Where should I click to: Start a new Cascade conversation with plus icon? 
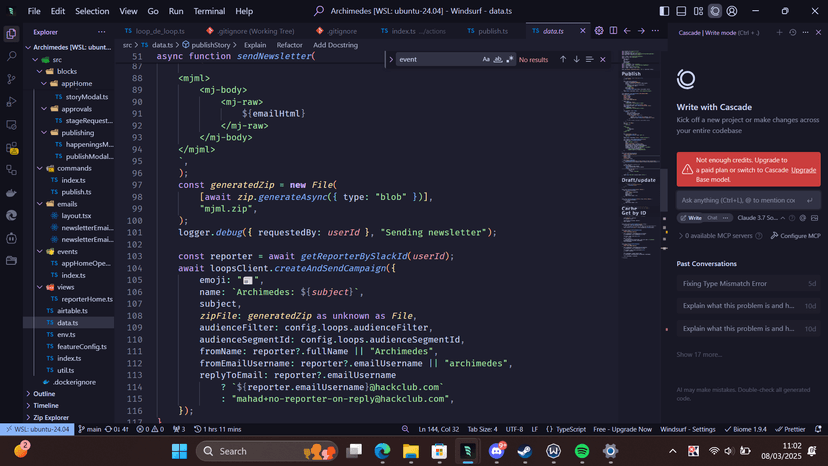click(x=779, y=32)
